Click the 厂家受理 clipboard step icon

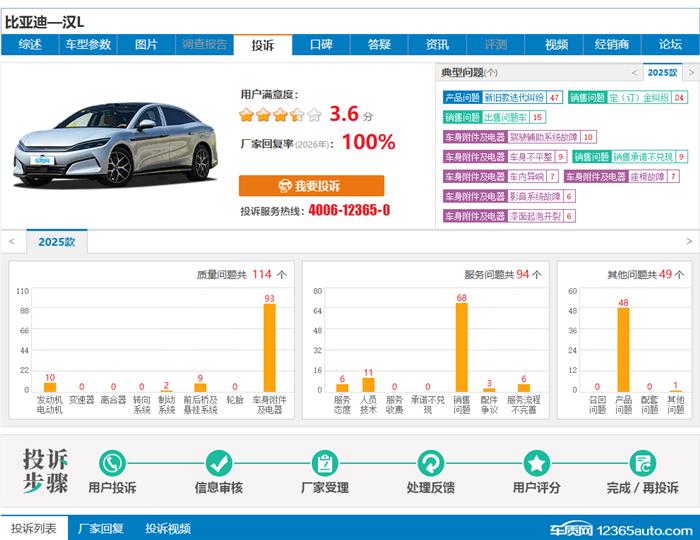(324, 463)
